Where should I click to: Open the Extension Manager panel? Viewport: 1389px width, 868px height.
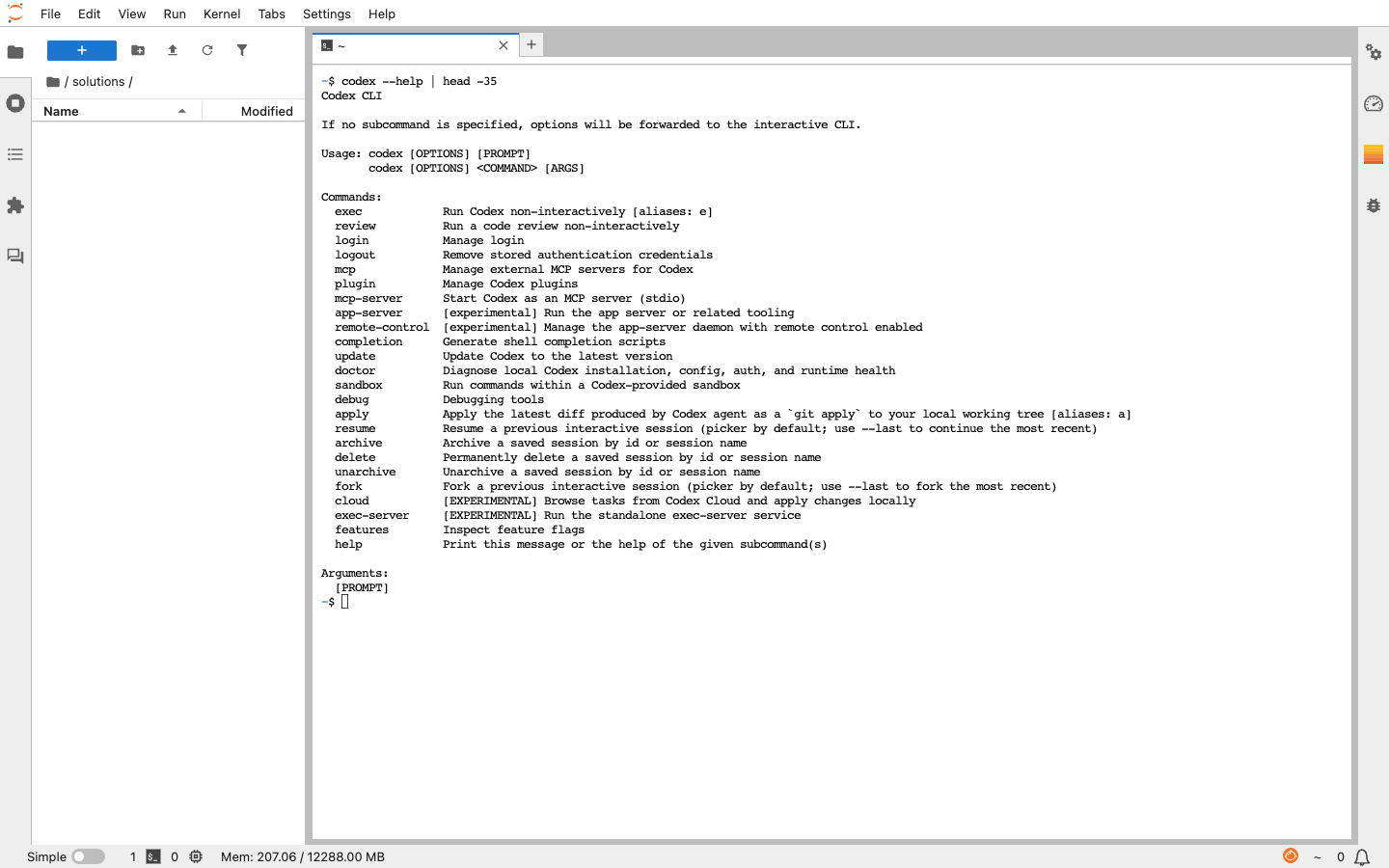(15, 205)
